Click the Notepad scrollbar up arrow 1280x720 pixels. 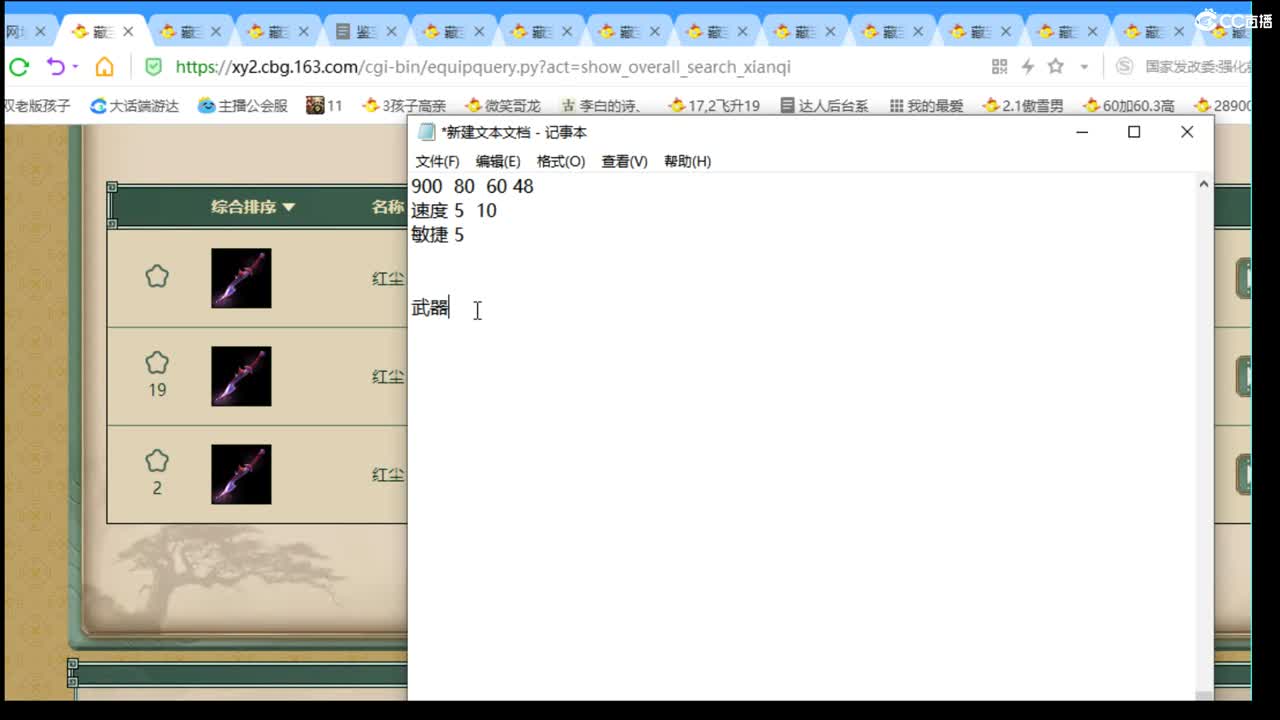(1203, 184)
